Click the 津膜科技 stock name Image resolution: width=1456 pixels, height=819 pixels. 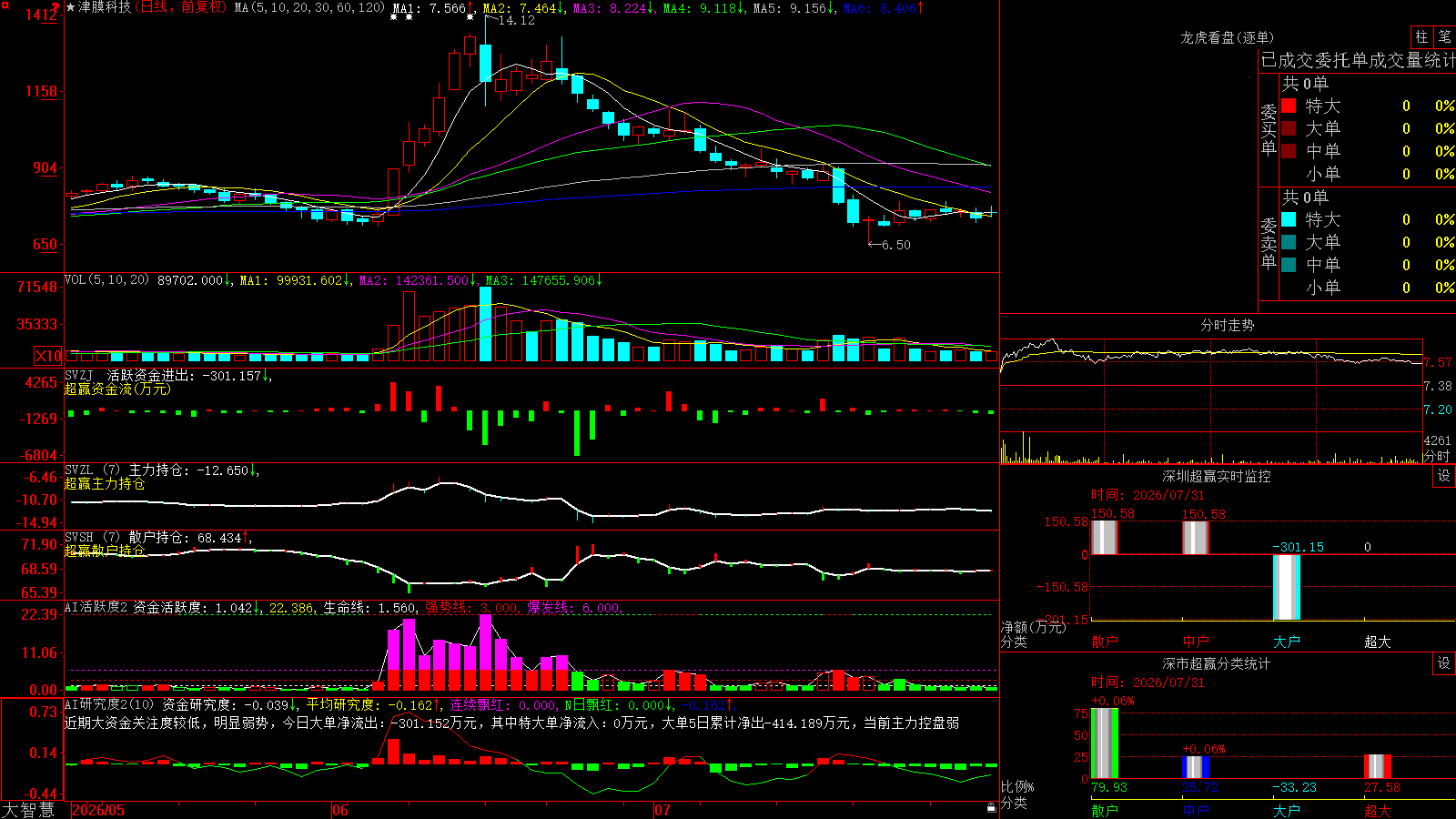(105, 7)
